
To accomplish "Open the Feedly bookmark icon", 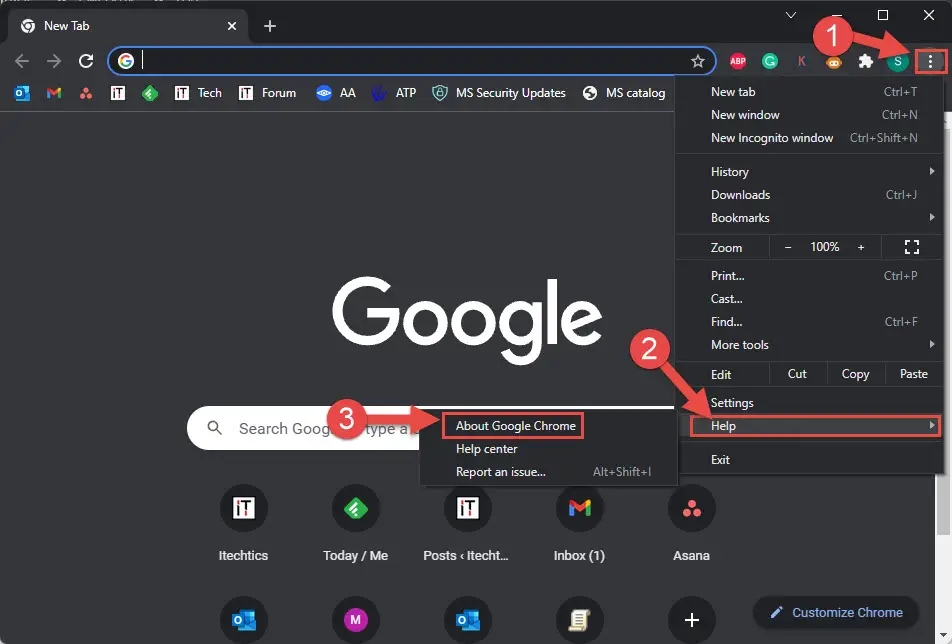I will tap(149, 93).
